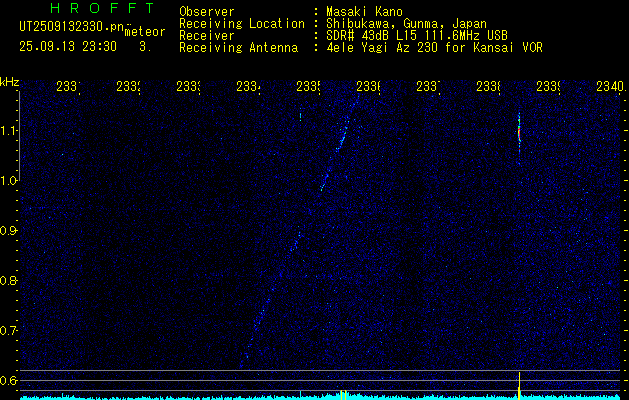Click the gray vertical range bar beside kHz axis
629x400 pixels.
pyautogui.click(x=19, y=135)
